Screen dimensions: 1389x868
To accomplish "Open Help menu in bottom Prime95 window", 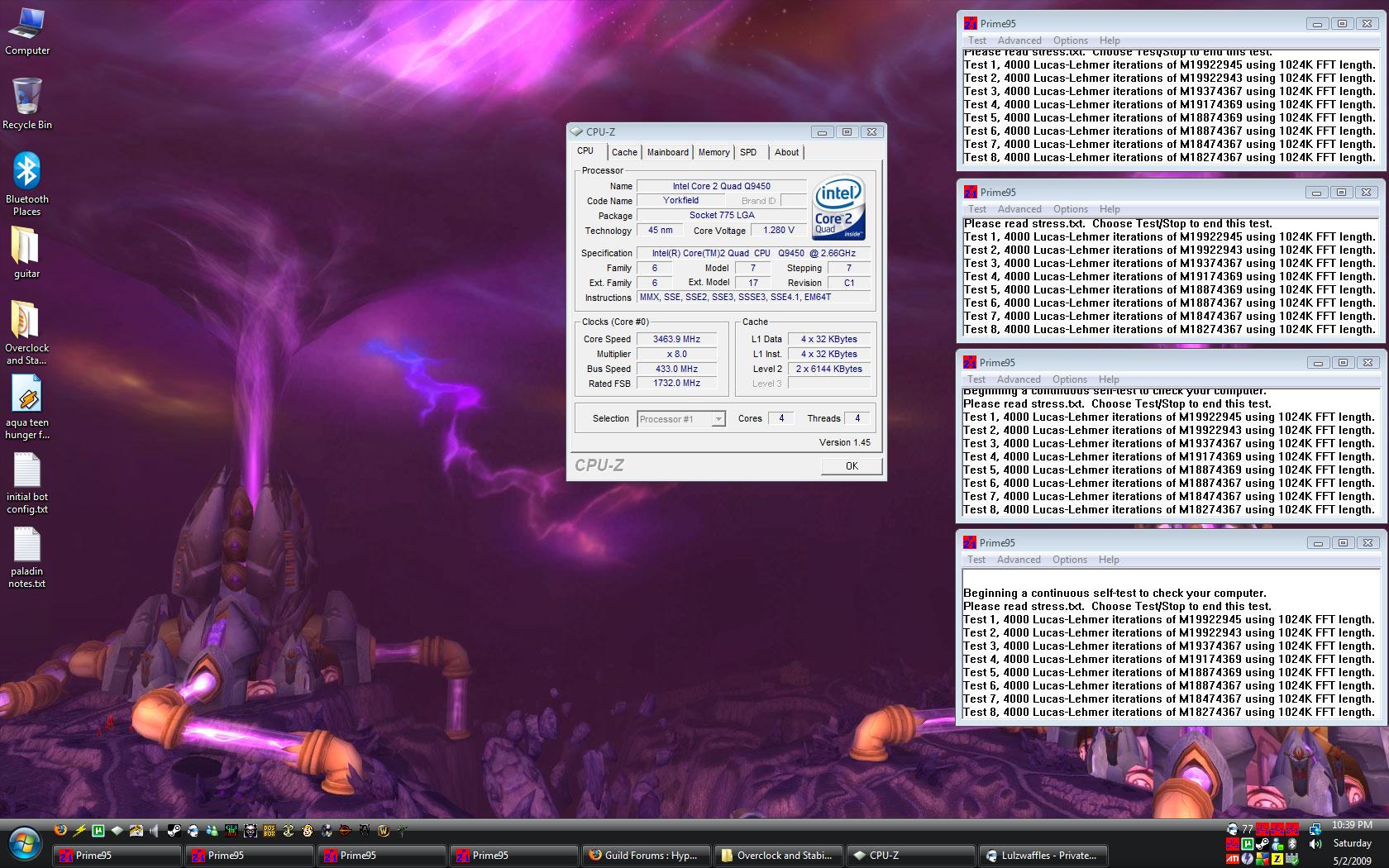I will [x=1109, y=560].
